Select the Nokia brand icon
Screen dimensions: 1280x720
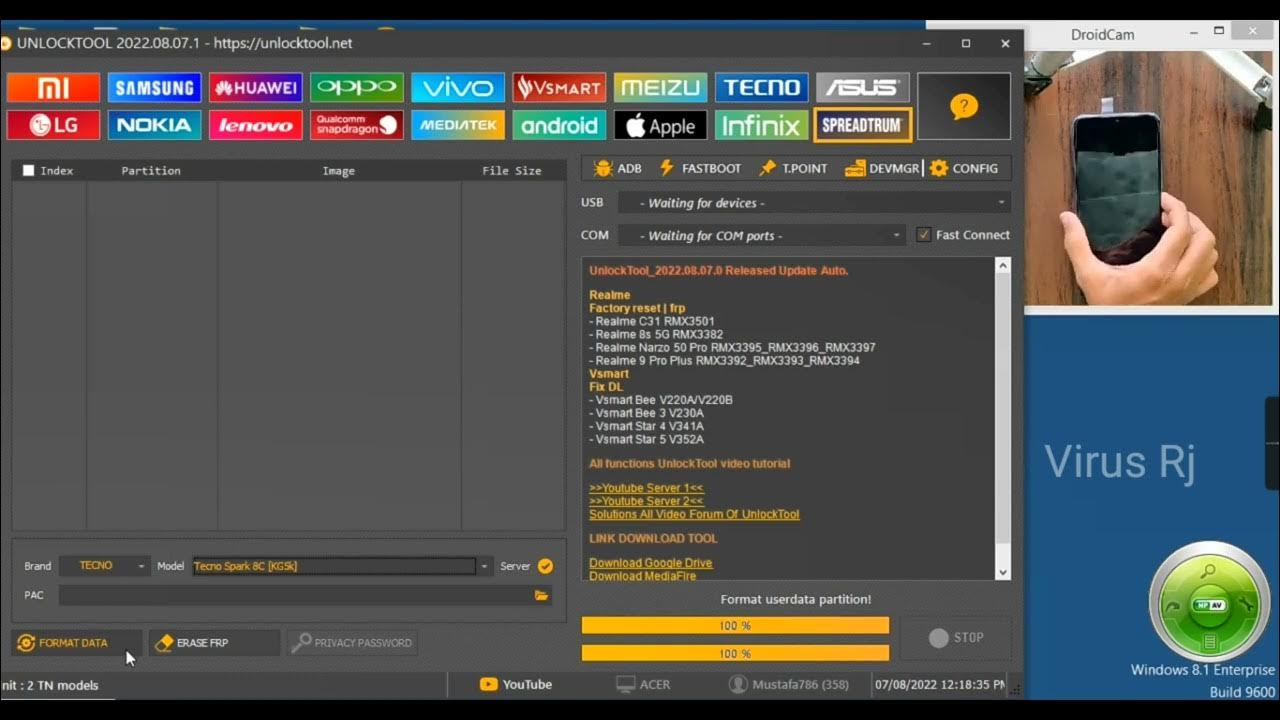154,125
